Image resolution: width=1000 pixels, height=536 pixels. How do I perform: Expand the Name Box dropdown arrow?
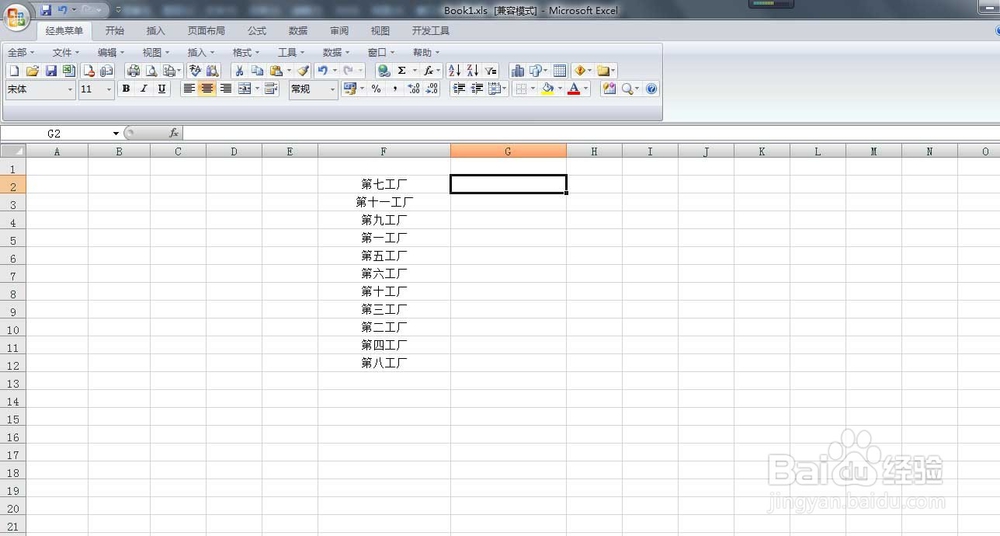tap(116, 133)
